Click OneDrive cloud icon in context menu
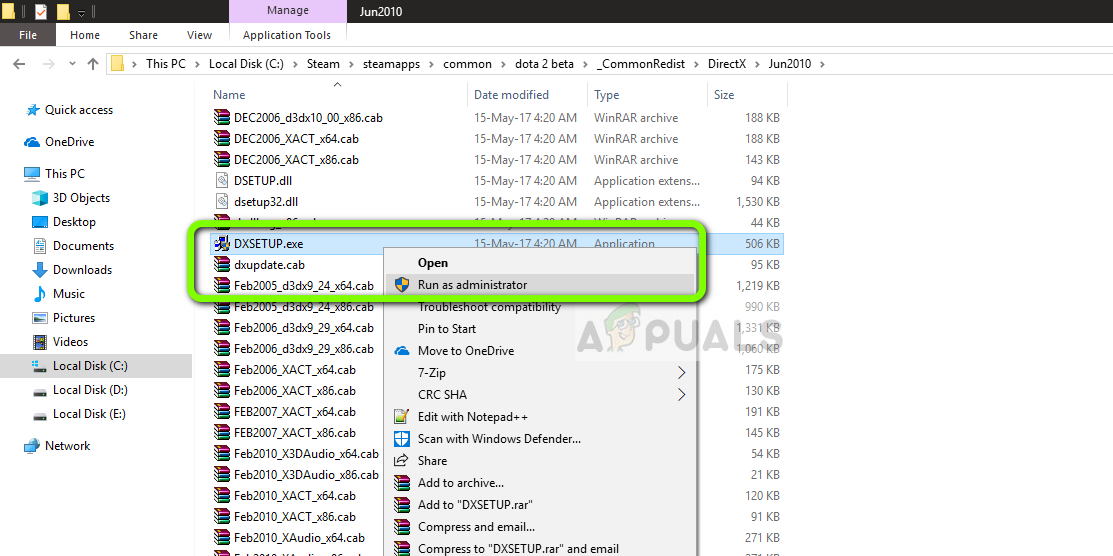 [402, 351]
